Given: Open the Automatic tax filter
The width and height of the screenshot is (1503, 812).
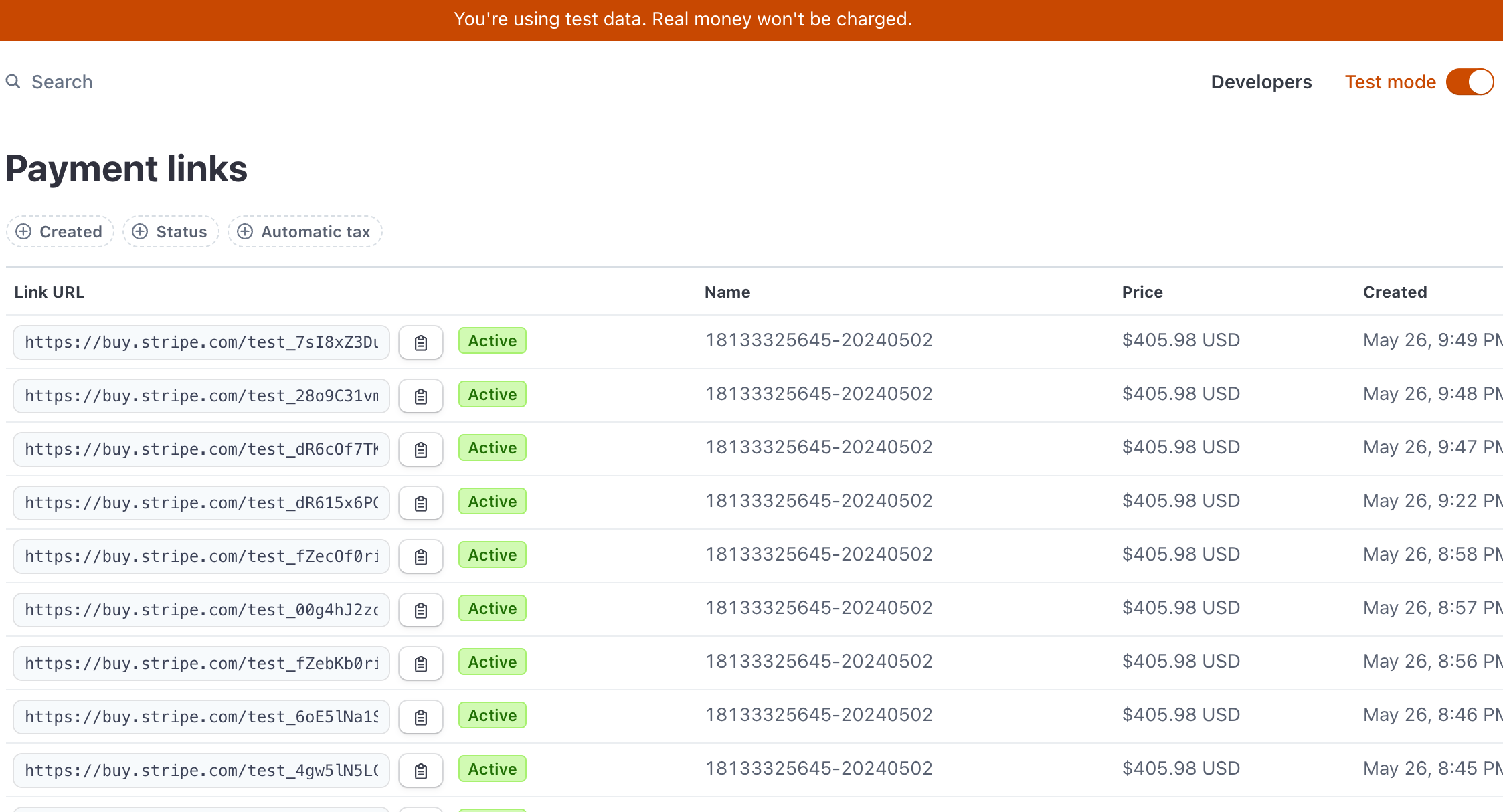Looking at the screenshot, I should point(305,231).
